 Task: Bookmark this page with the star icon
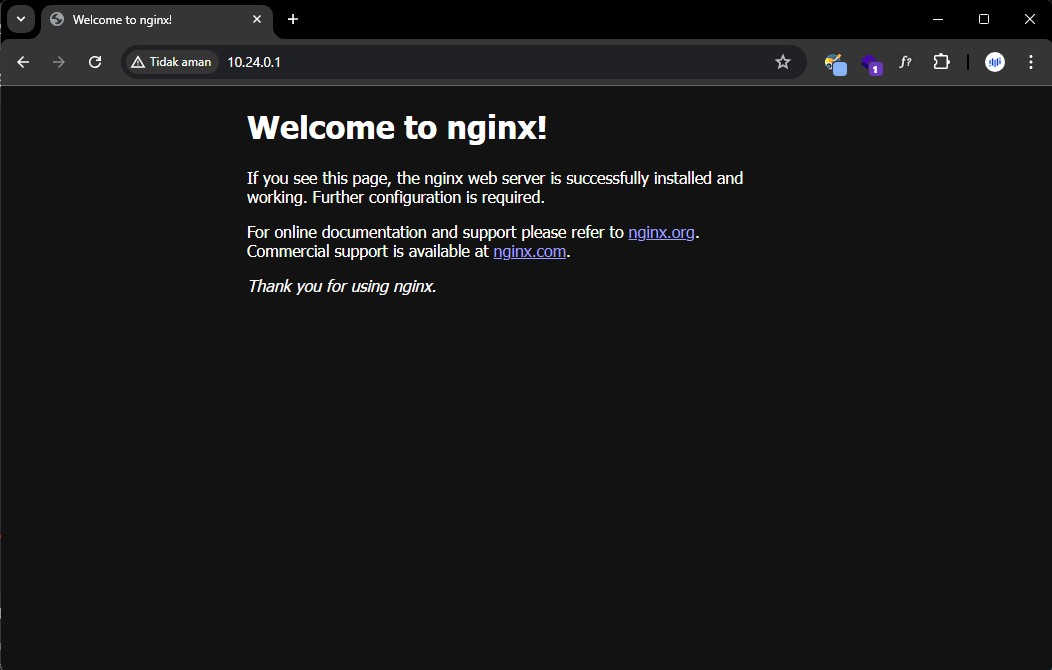(x=782, y=62)
